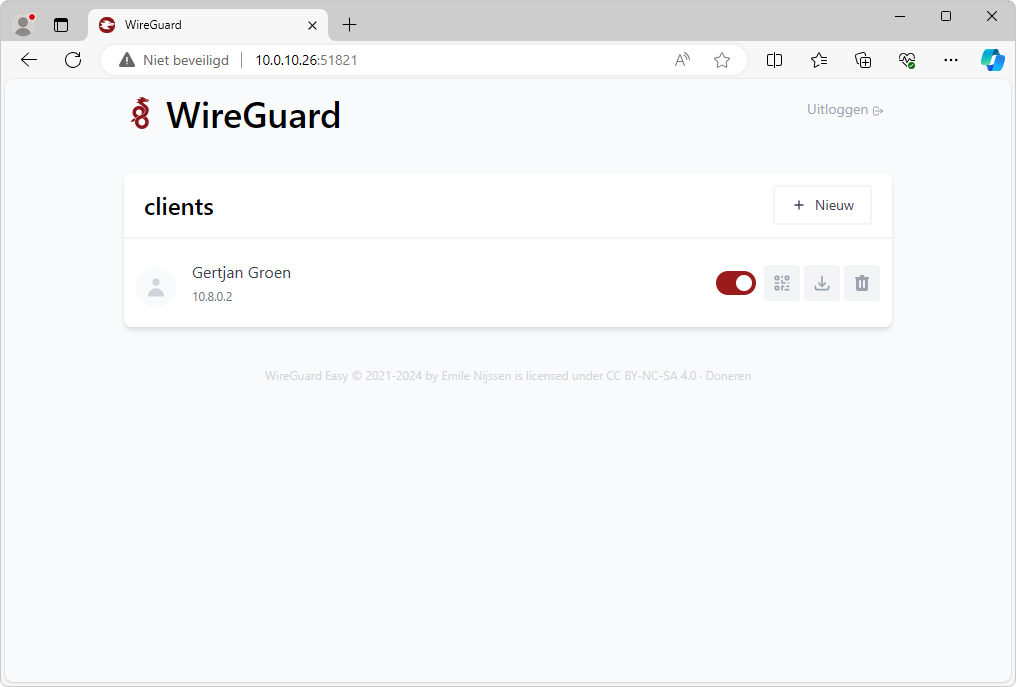Screen dimensions: 1016x687
Task: Show QR code for Gertjan Groen
Action: (x=782, y=283)
